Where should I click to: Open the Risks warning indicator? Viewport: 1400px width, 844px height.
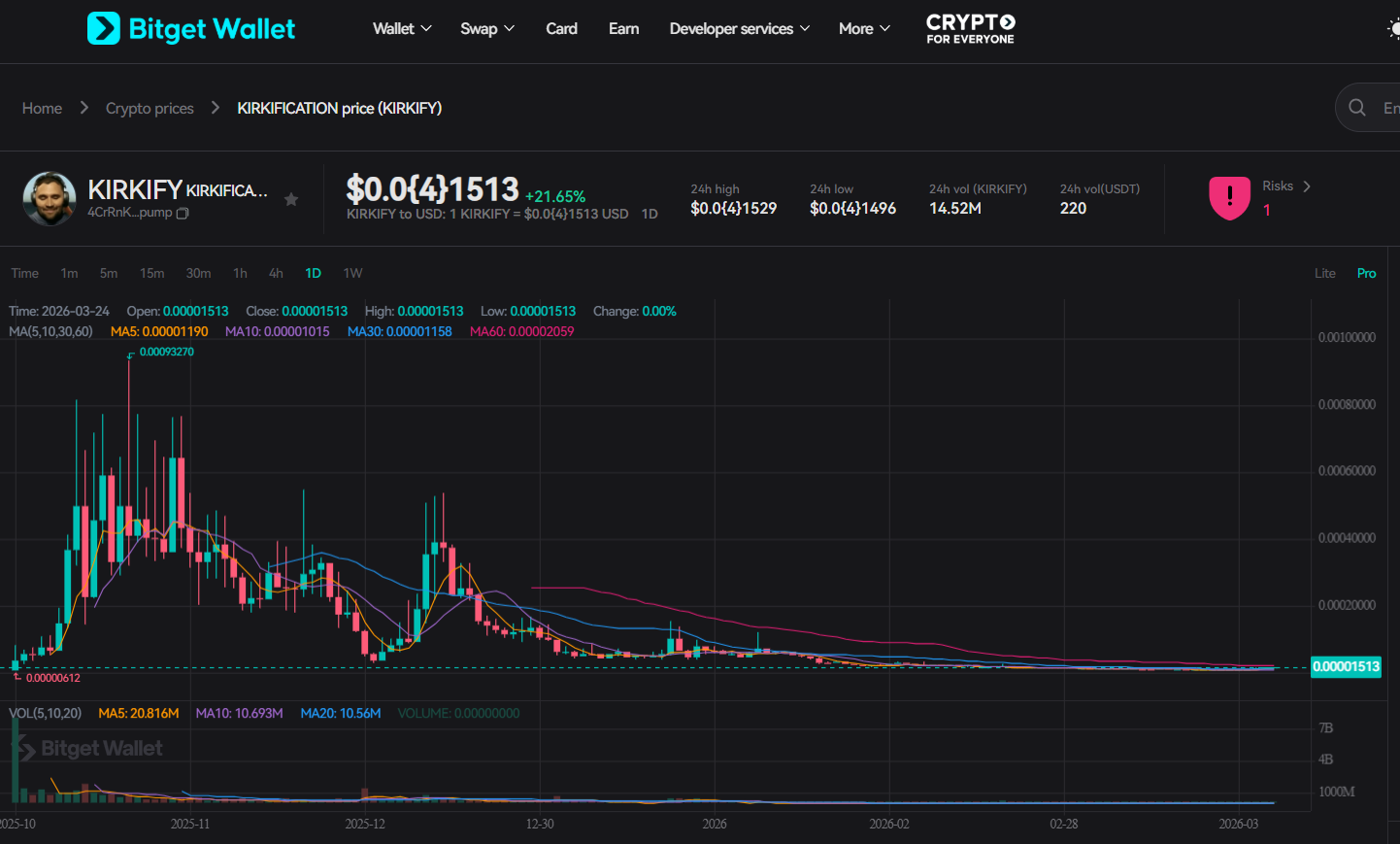click(1229, 198)
